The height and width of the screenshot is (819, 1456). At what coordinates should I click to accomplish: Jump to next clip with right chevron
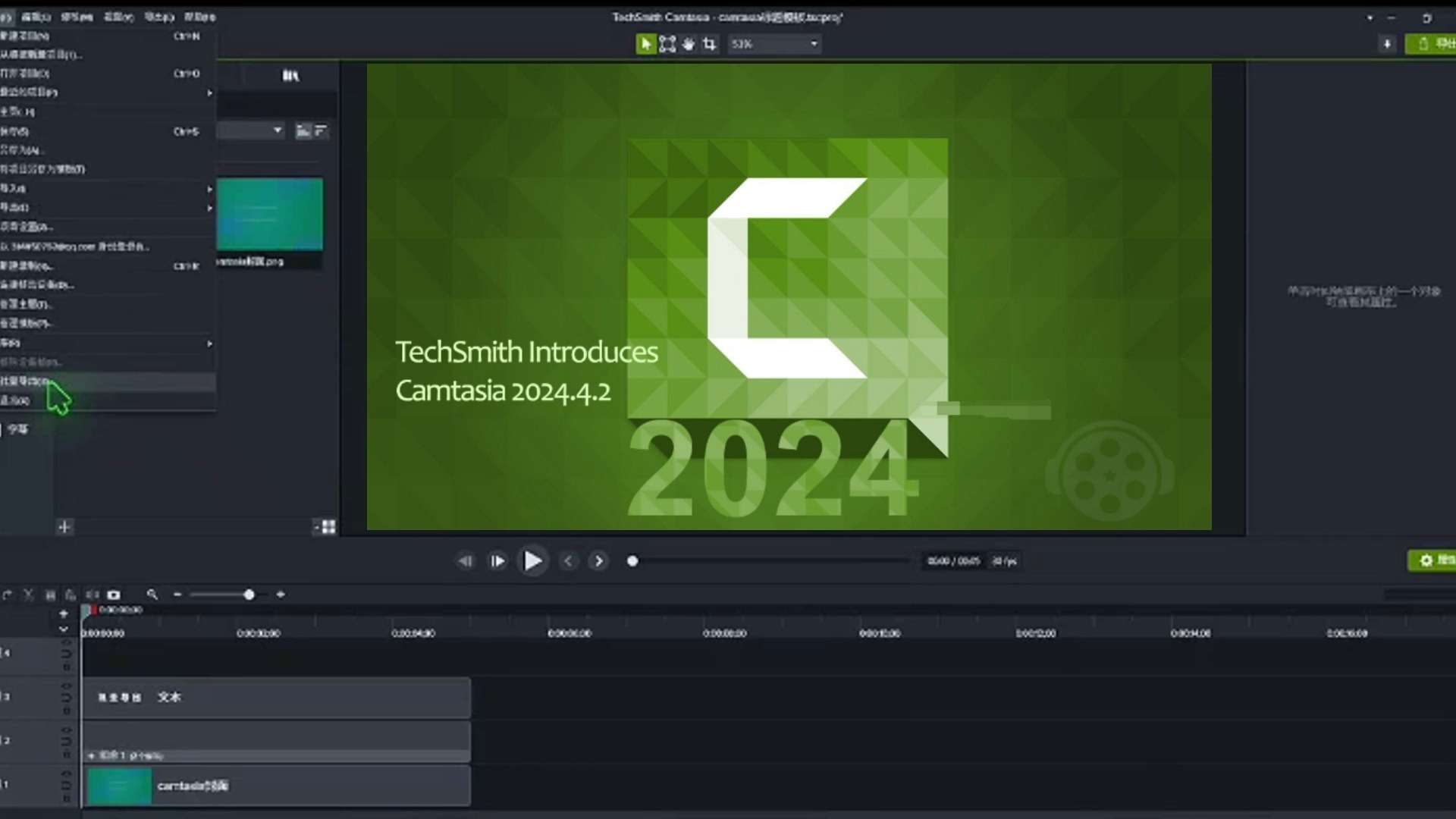(598, 561)
